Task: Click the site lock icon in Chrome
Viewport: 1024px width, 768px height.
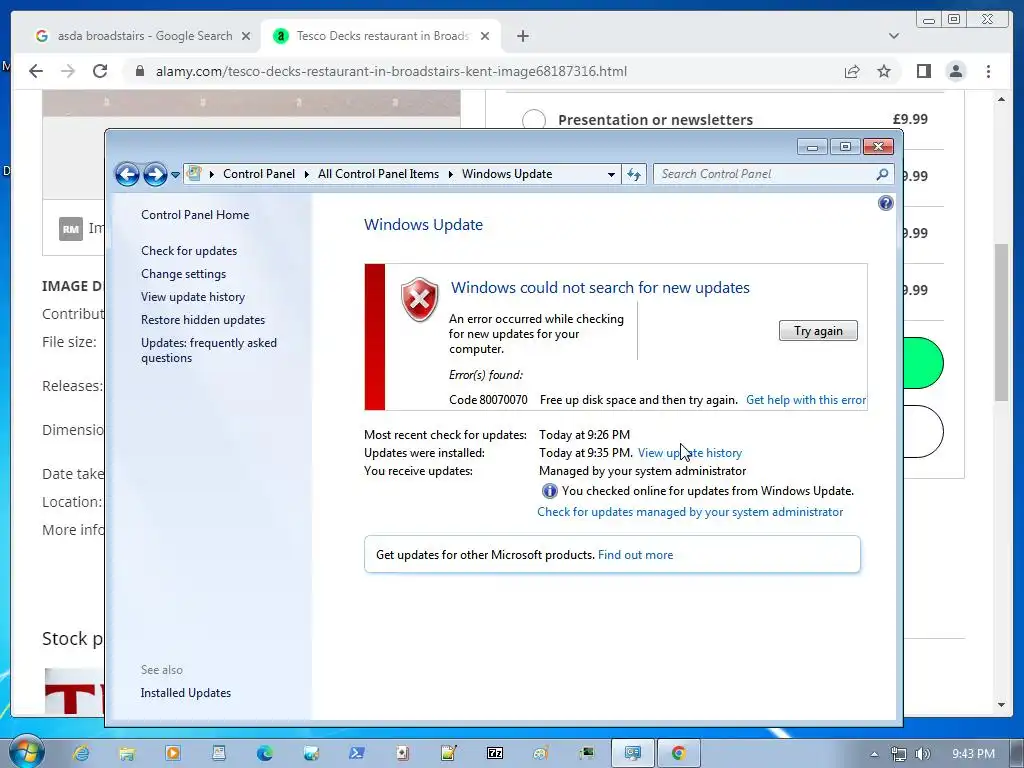Action: 140,71
